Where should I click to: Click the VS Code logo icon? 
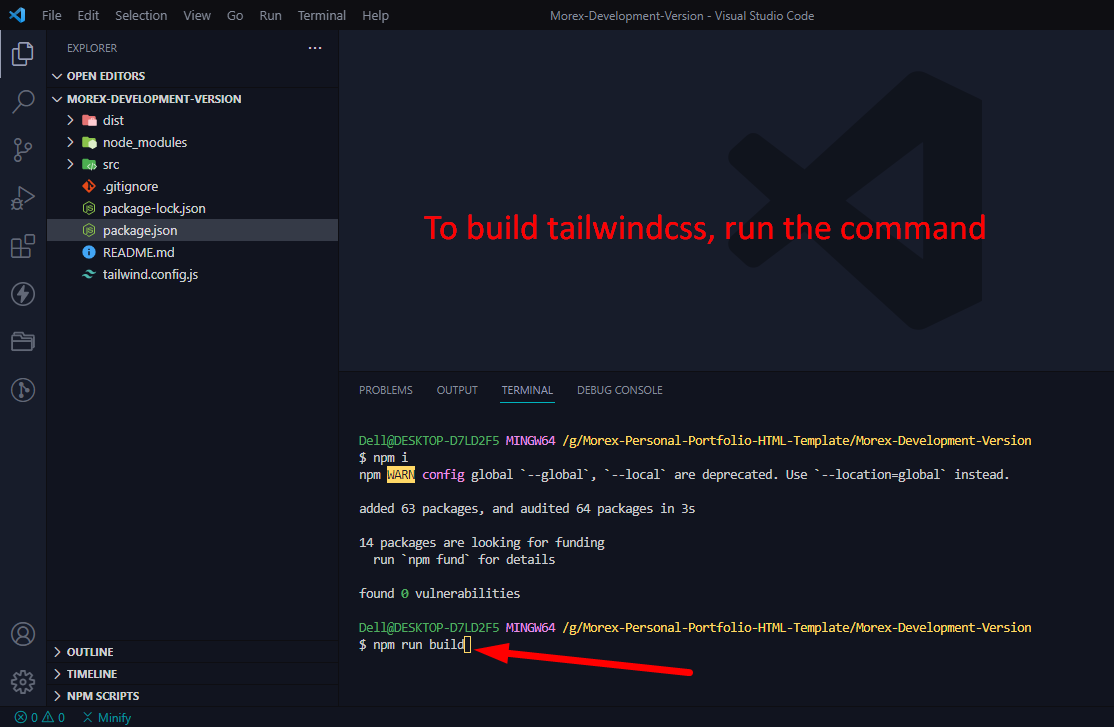17,15
